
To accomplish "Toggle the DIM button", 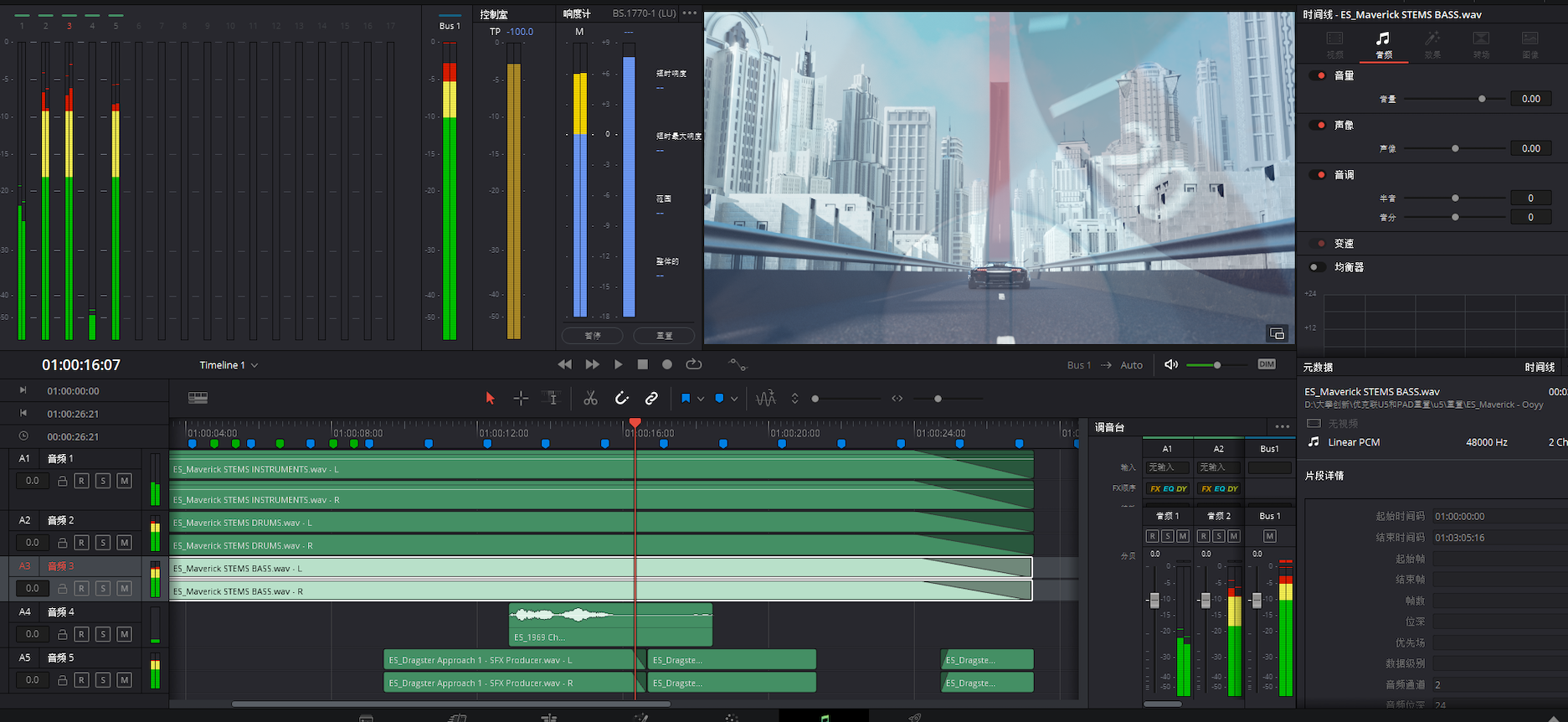I will (x=1267, y=364).
